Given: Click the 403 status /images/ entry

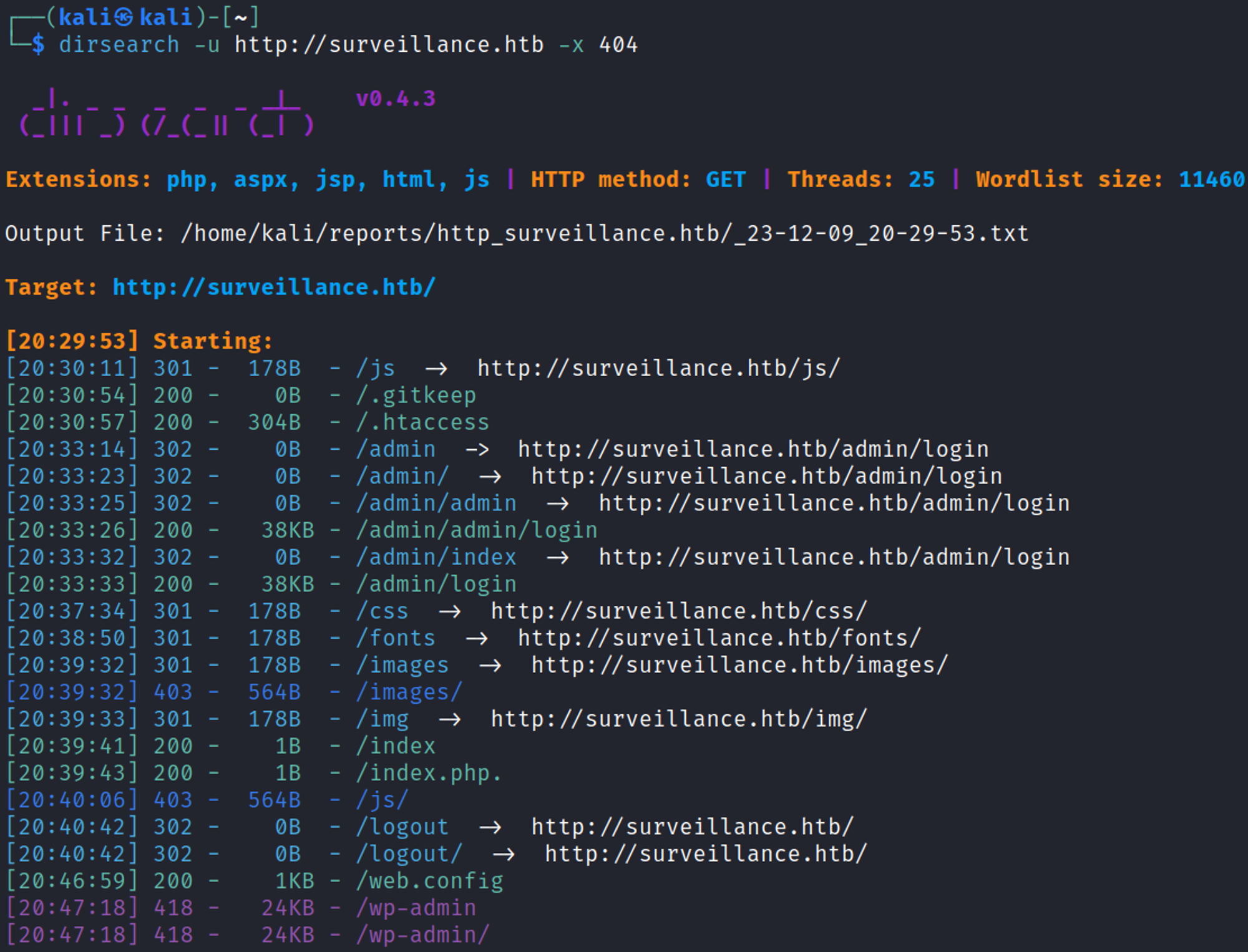Looking at the screenshot, I should (409, 692).
